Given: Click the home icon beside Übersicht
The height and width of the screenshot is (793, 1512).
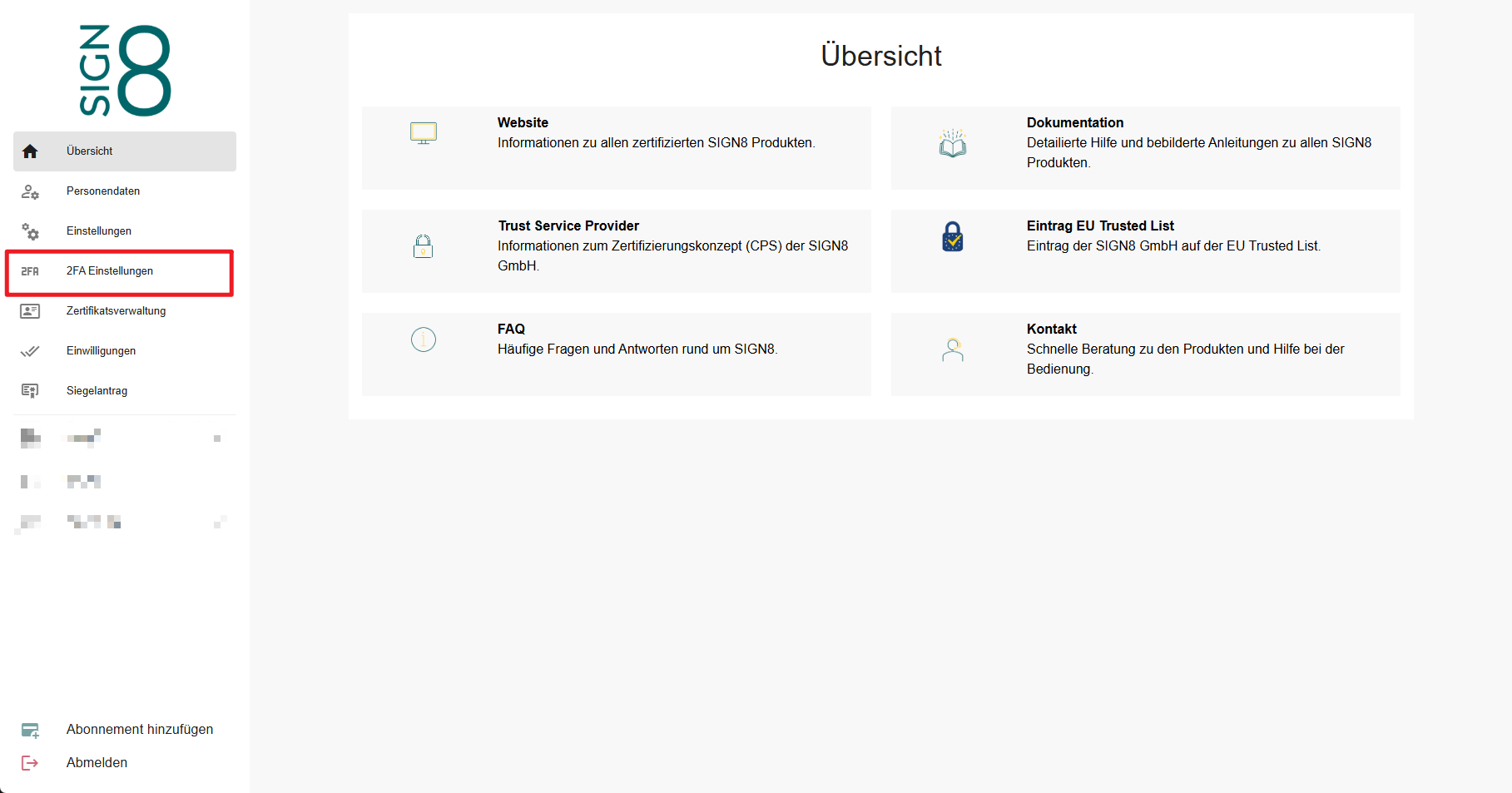Looking at the screenshot, I should 30,151.
